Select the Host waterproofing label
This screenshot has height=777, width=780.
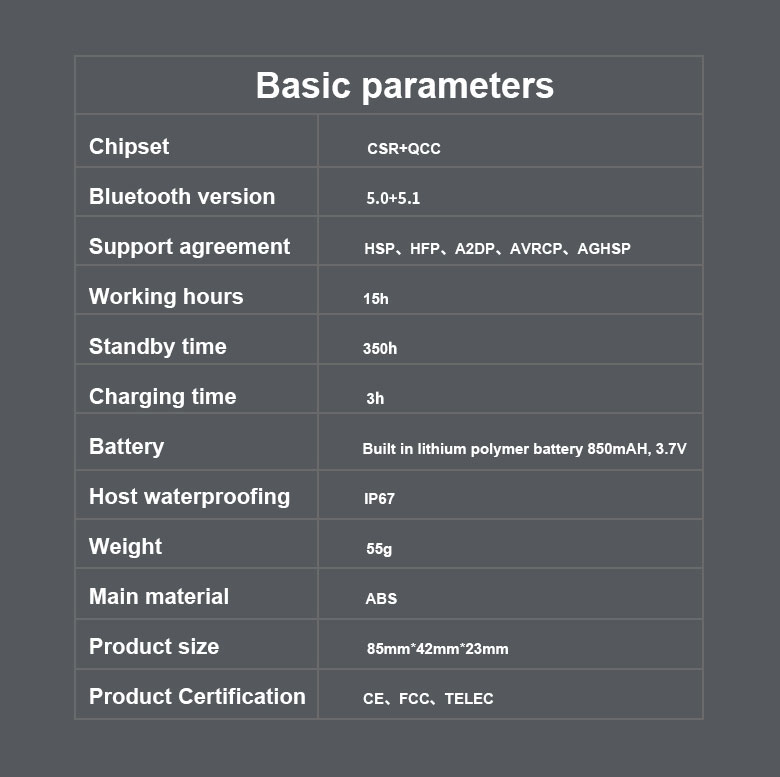click(x=190, y=497)
